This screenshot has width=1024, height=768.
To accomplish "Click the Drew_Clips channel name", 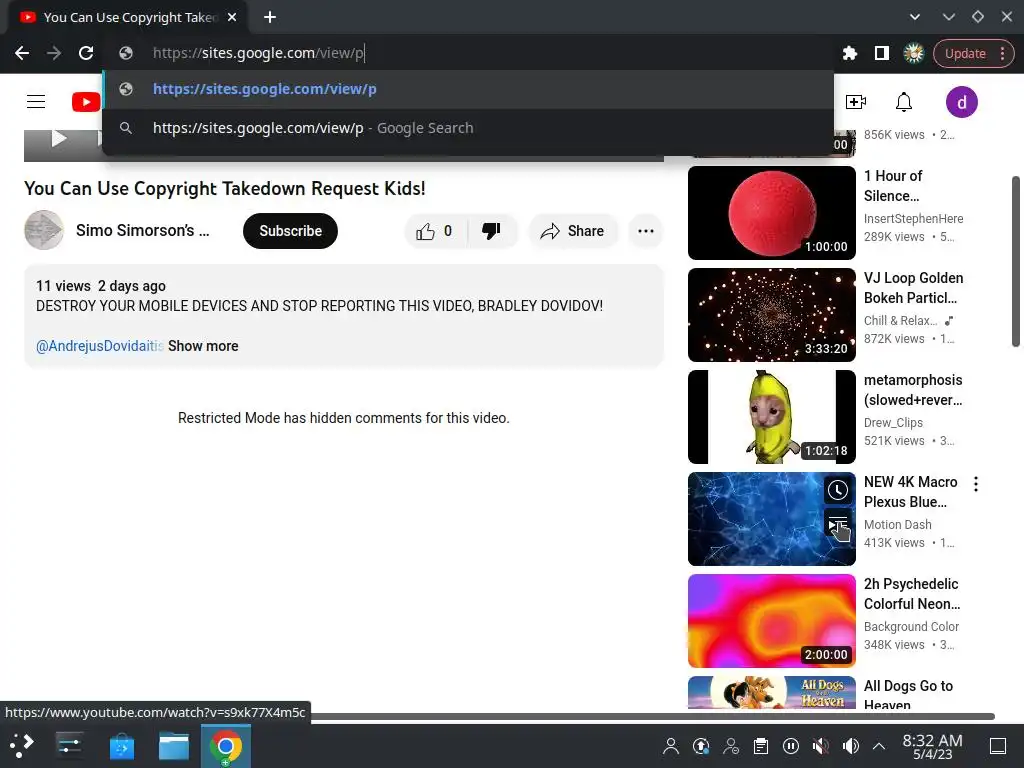I will click(893, 423).
